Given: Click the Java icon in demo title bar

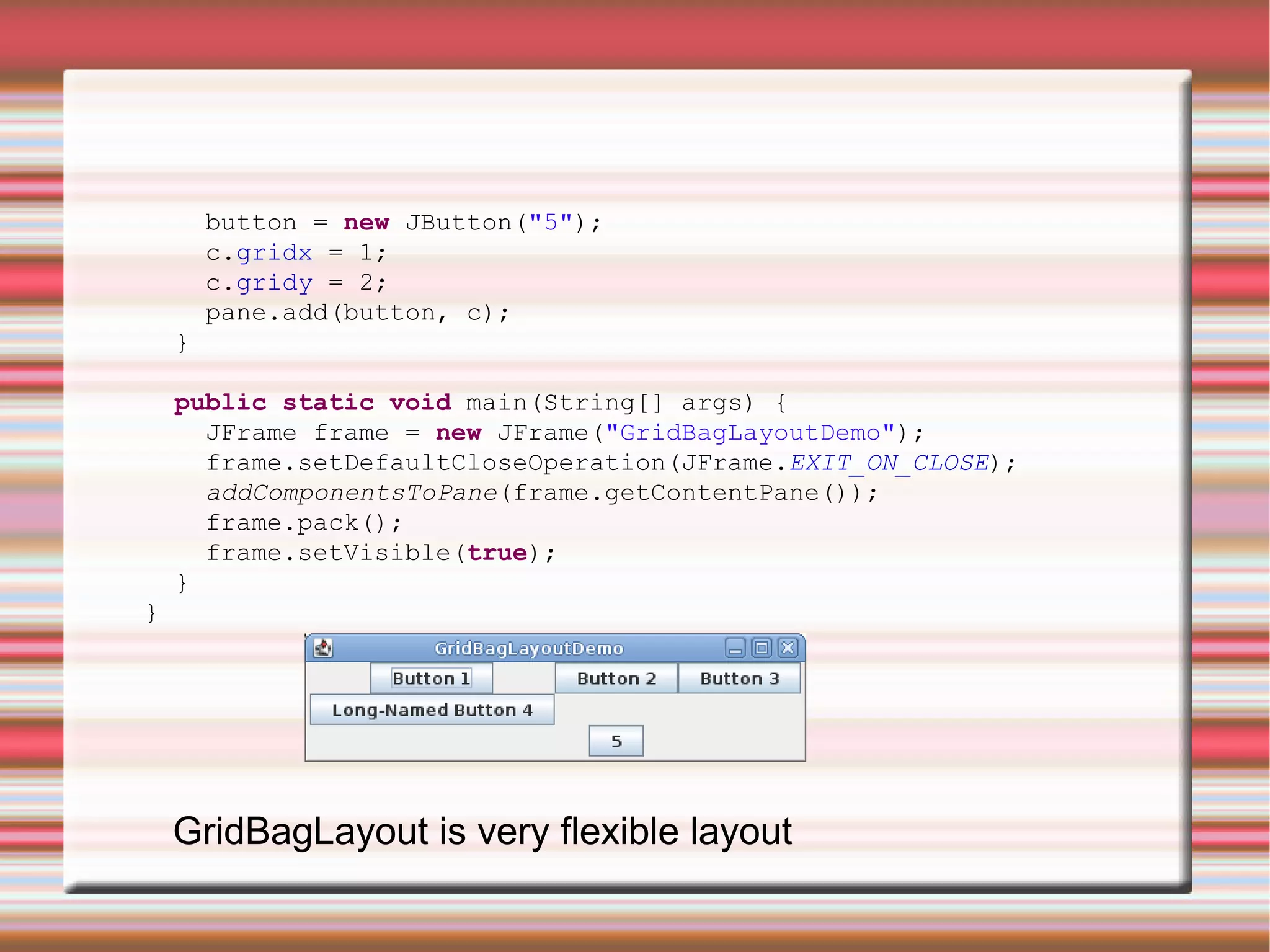Looking at the screenshot, I should coord(323,648).
